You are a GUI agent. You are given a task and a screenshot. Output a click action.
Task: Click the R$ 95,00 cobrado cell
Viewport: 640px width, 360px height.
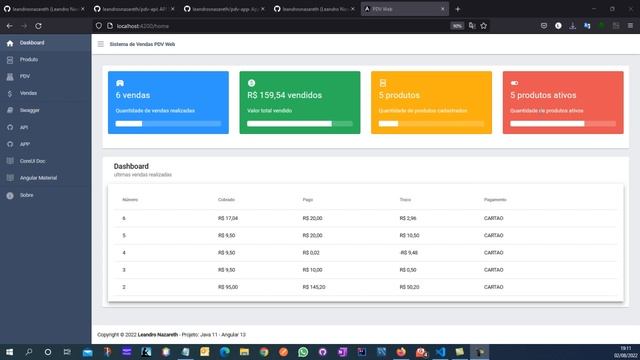[x=228, y=287]
